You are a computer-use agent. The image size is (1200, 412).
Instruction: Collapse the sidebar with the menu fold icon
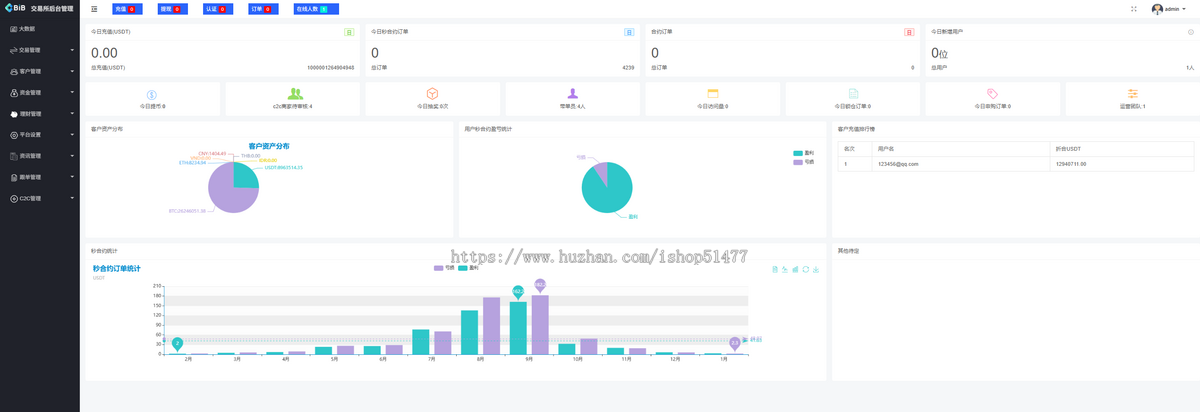(94, 9)
